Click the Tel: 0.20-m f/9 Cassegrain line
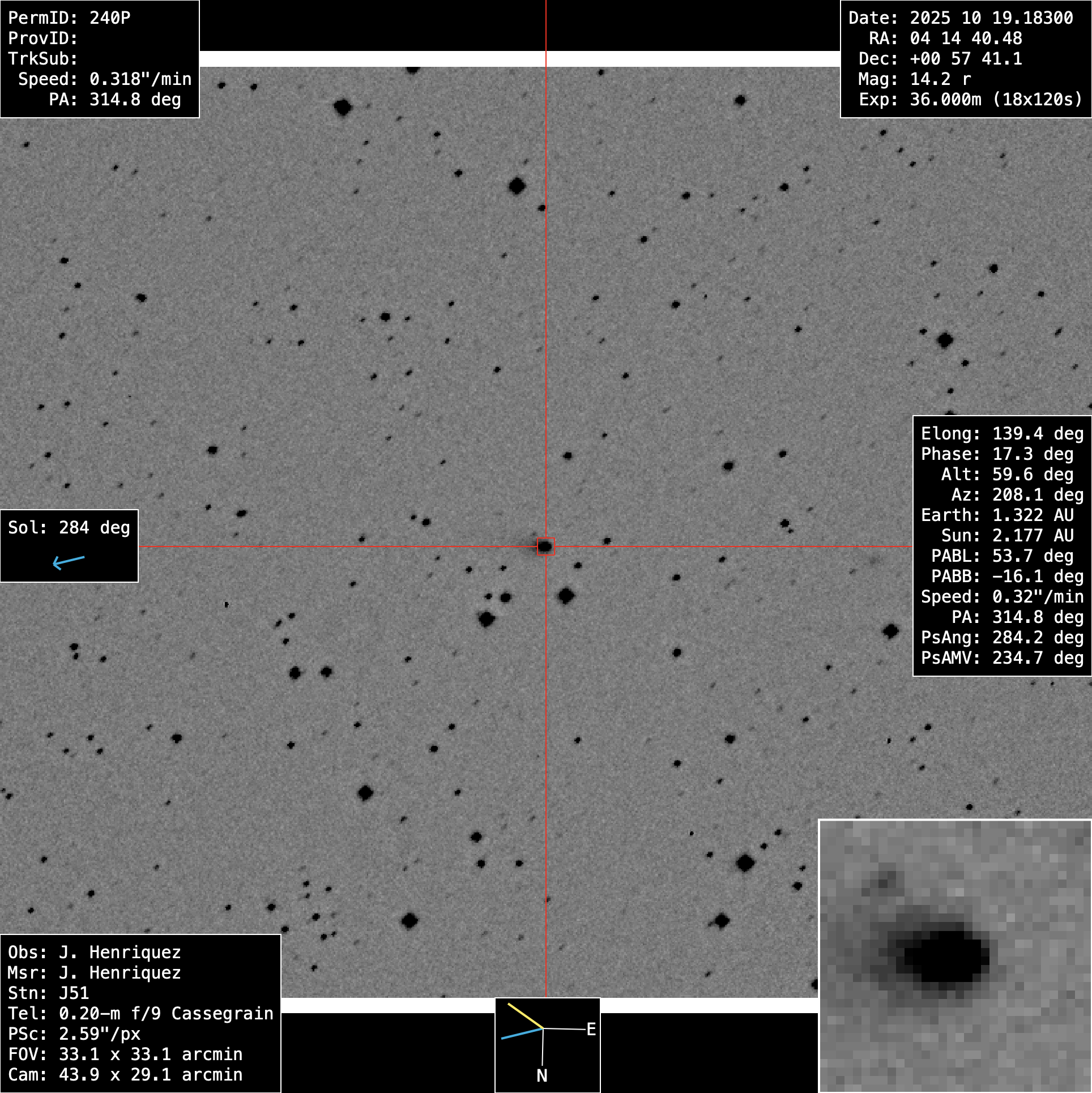Screen dimensions: 1092x1093 pyautogui.click(x=140, y=1013)
